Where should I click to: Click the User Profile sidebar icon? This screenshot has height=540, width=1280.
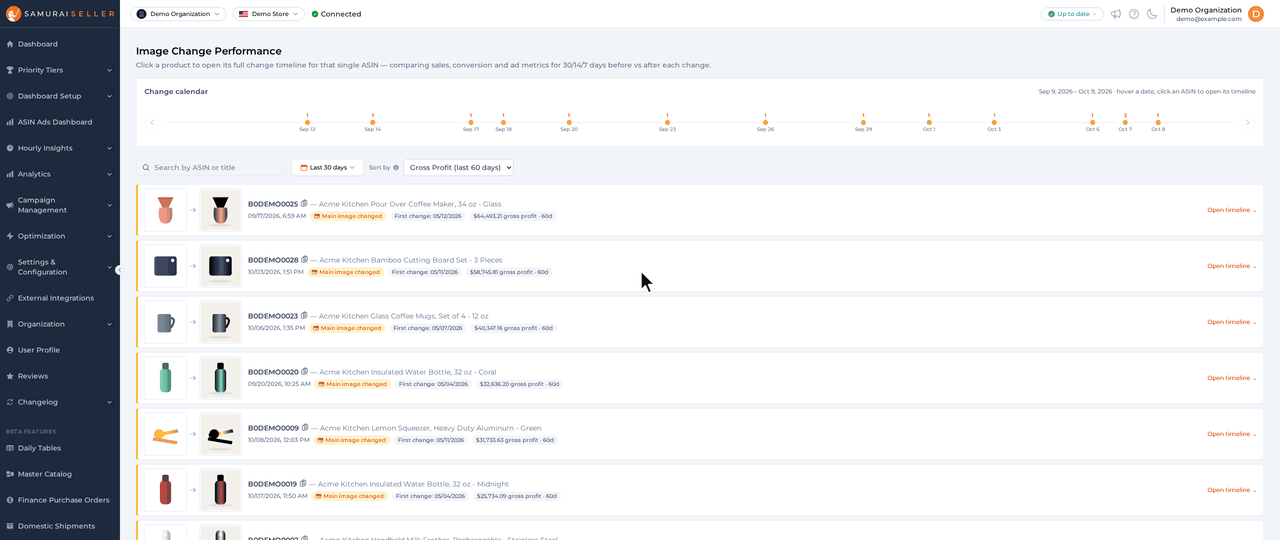(10, 350)
